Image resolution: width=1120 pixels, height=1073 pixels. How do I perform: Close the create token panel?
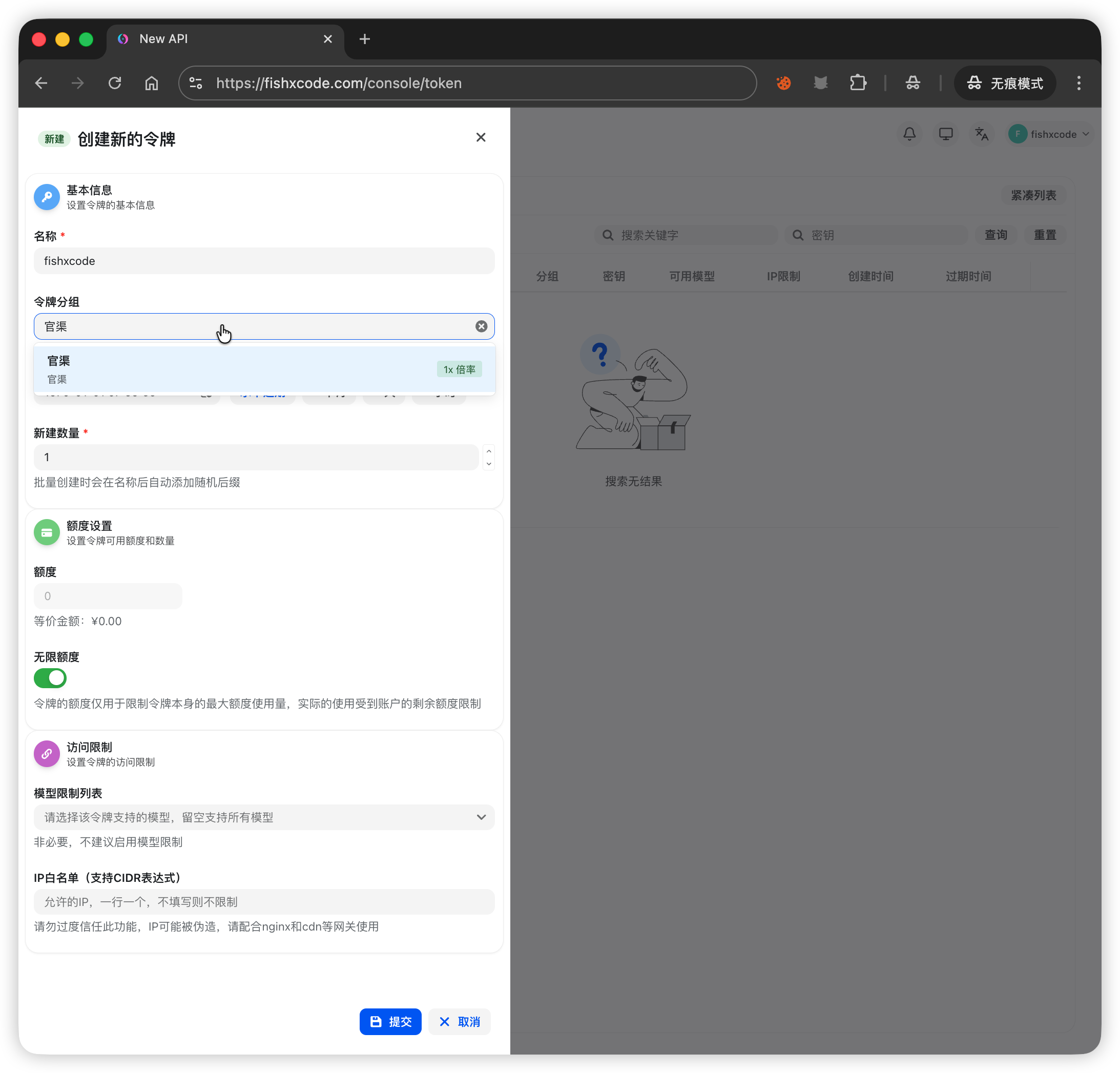point(481,137)
